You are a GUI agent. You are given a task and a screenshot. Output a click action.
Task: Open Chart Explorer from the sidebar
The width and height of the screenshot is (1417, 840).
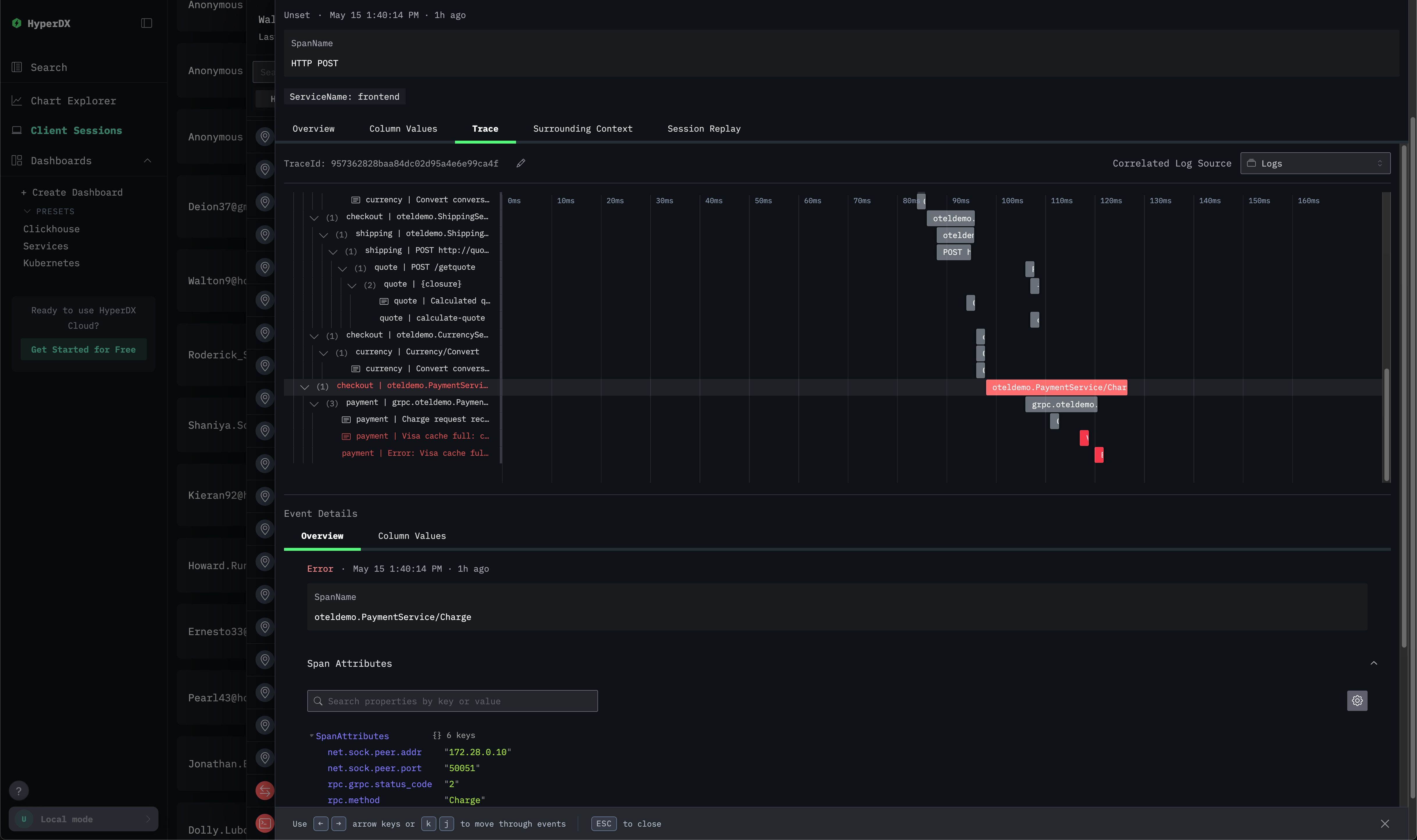[73, 101]
